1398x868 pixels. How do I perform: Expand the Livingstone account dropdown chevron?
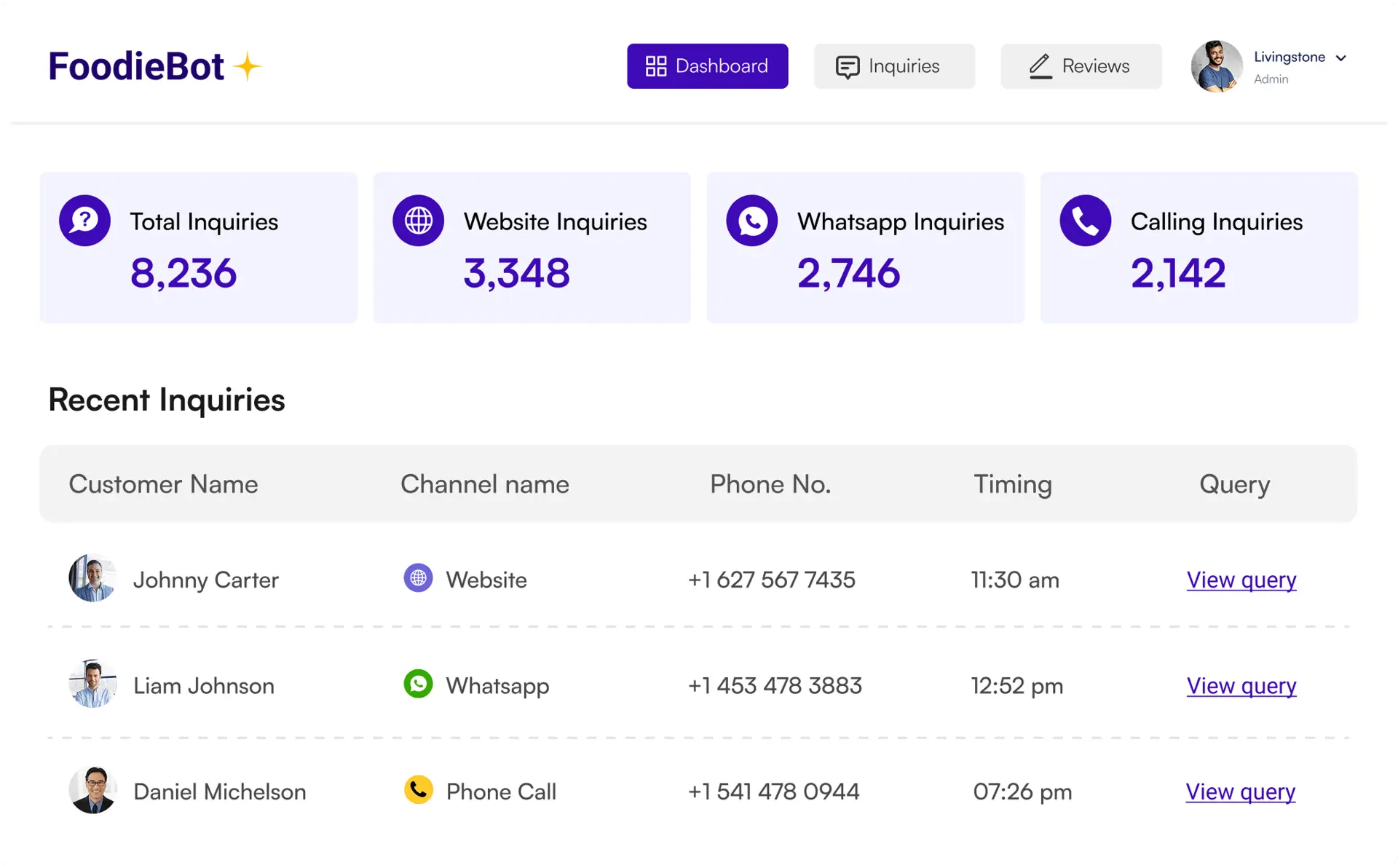(1341, 58)
